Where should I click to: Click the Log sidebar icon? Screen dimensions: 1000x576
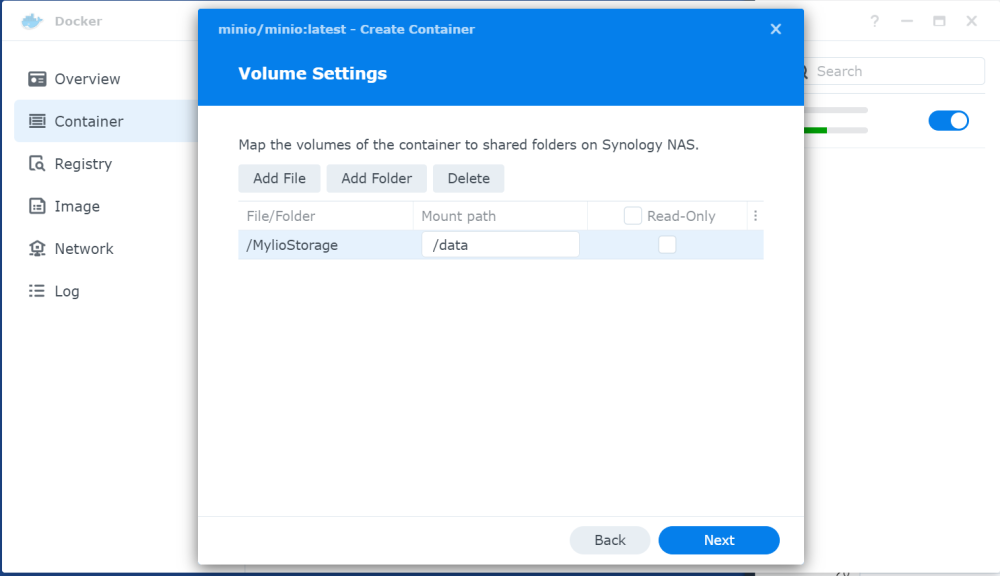pos(37,291)
